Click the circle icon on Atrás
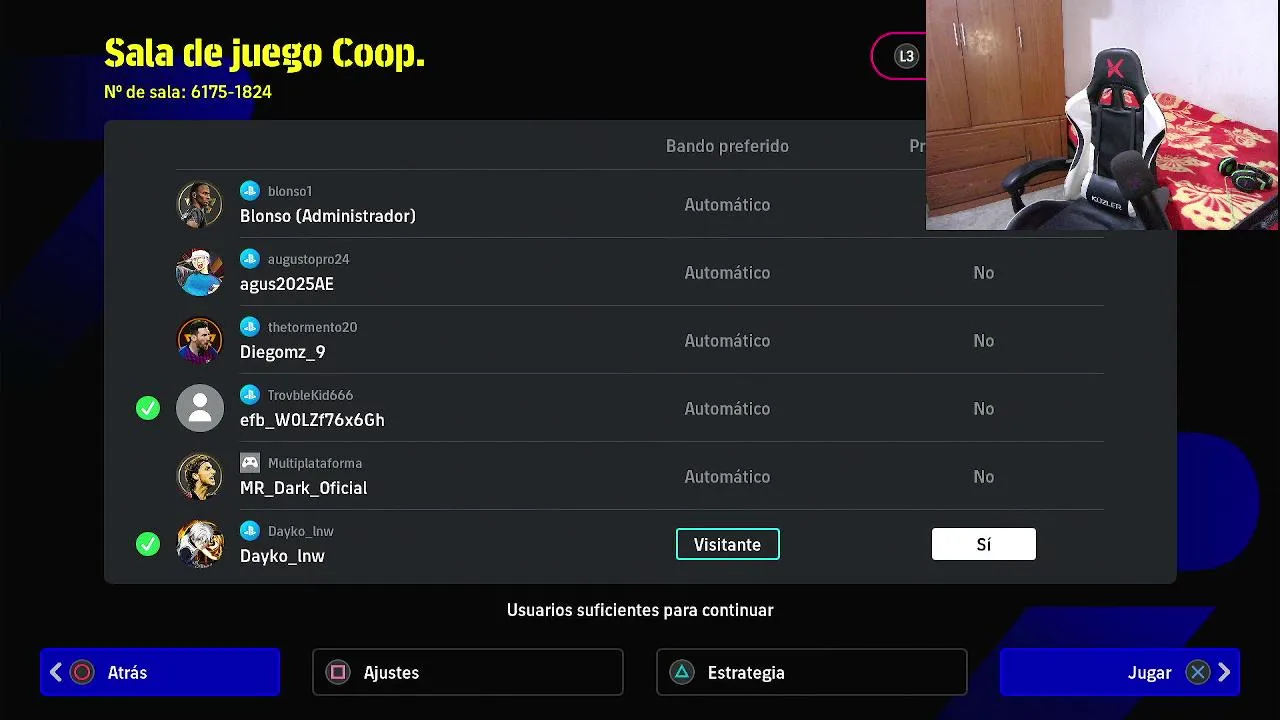 [x=82, y=673]
